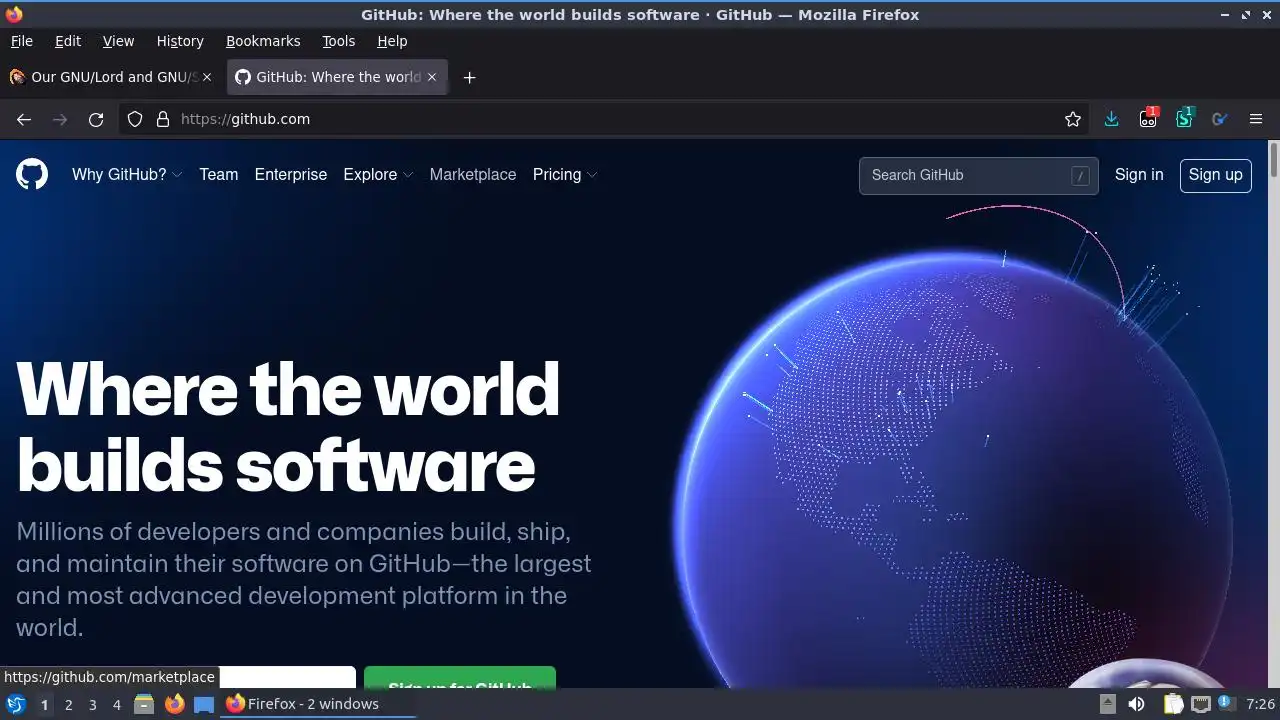The image size is (1280, 720).
Task: Open the Firefox hamburger application menu
Action: coord(1256,119)
